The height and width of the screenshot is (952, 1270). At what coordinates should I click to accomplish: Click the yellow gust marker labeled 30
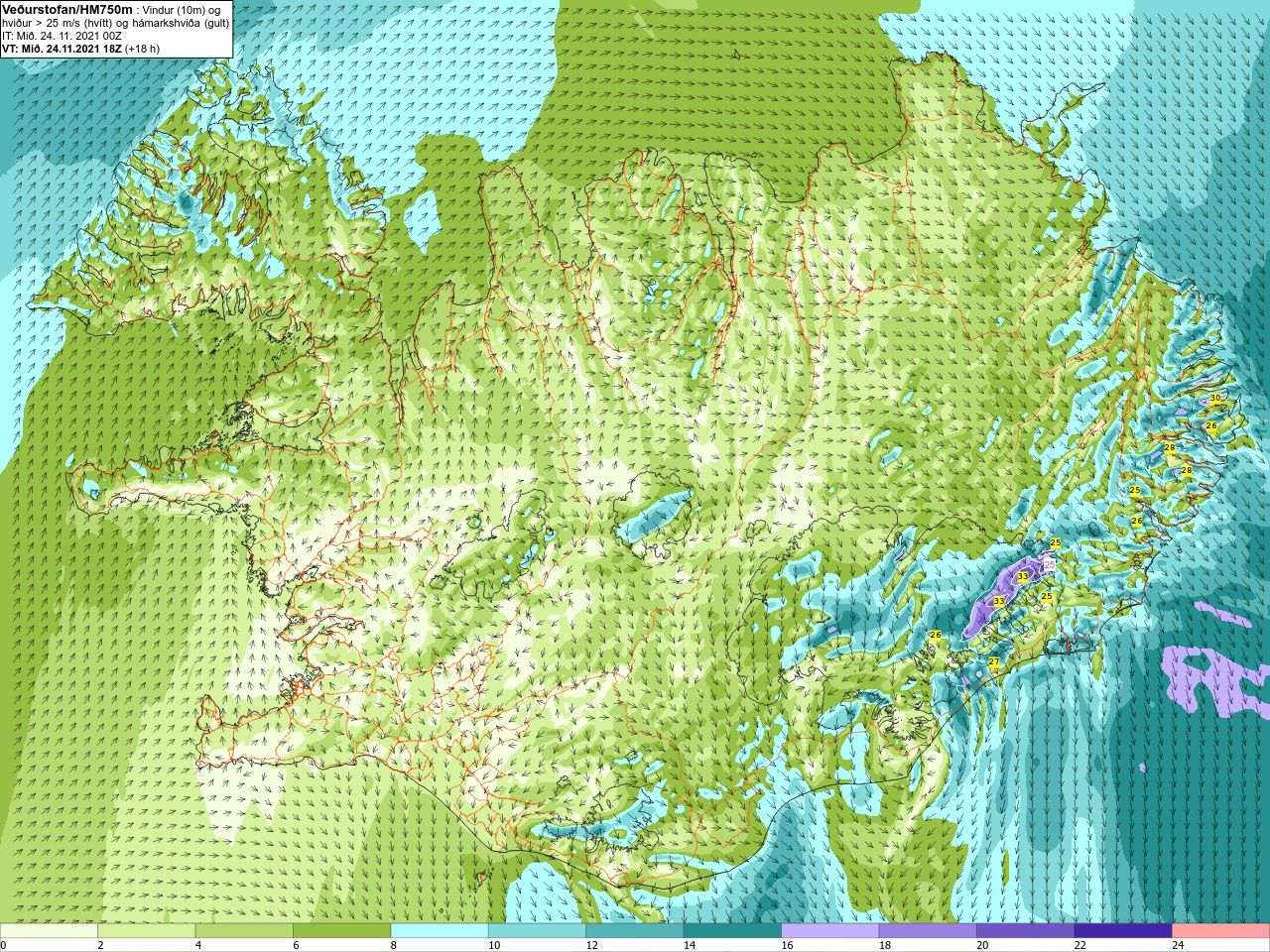pos(1215,399)
